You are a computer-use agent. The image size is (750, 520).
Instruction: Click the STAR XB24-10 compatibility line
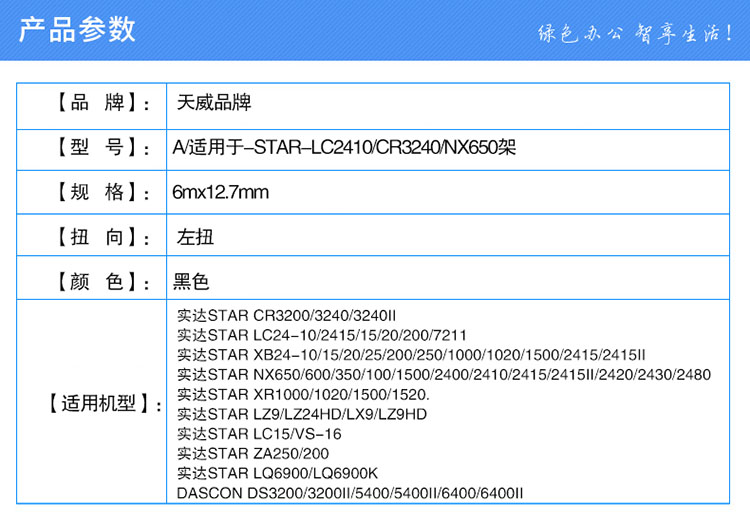(411, 355)
